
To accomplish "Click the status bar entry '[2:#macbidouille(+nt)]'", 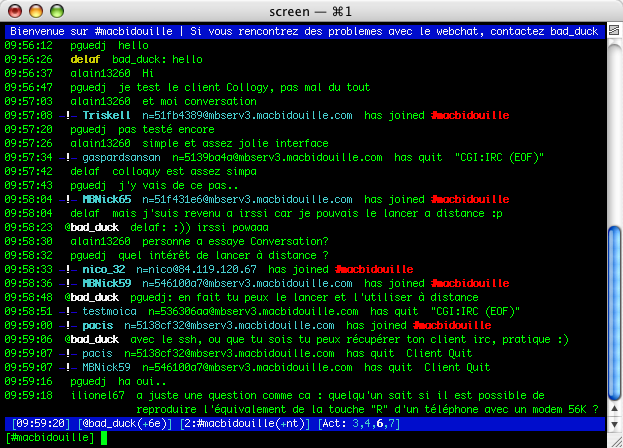I will [245, 423].
